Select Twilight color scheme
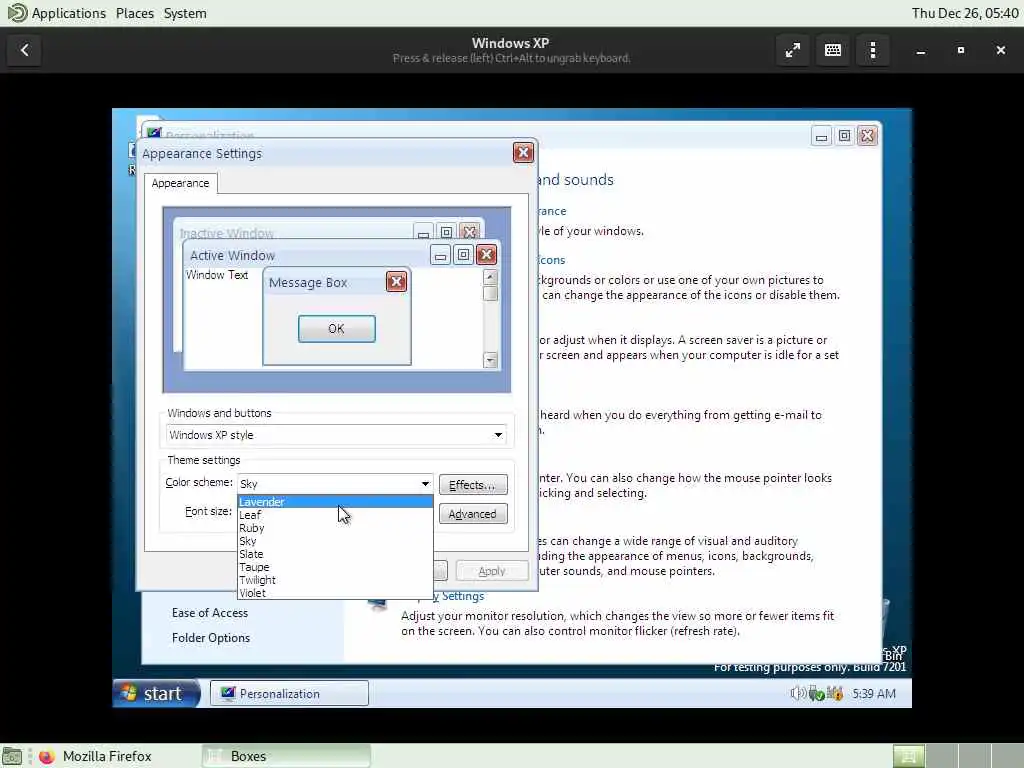 pyautogui.click(x=335, y=580)
